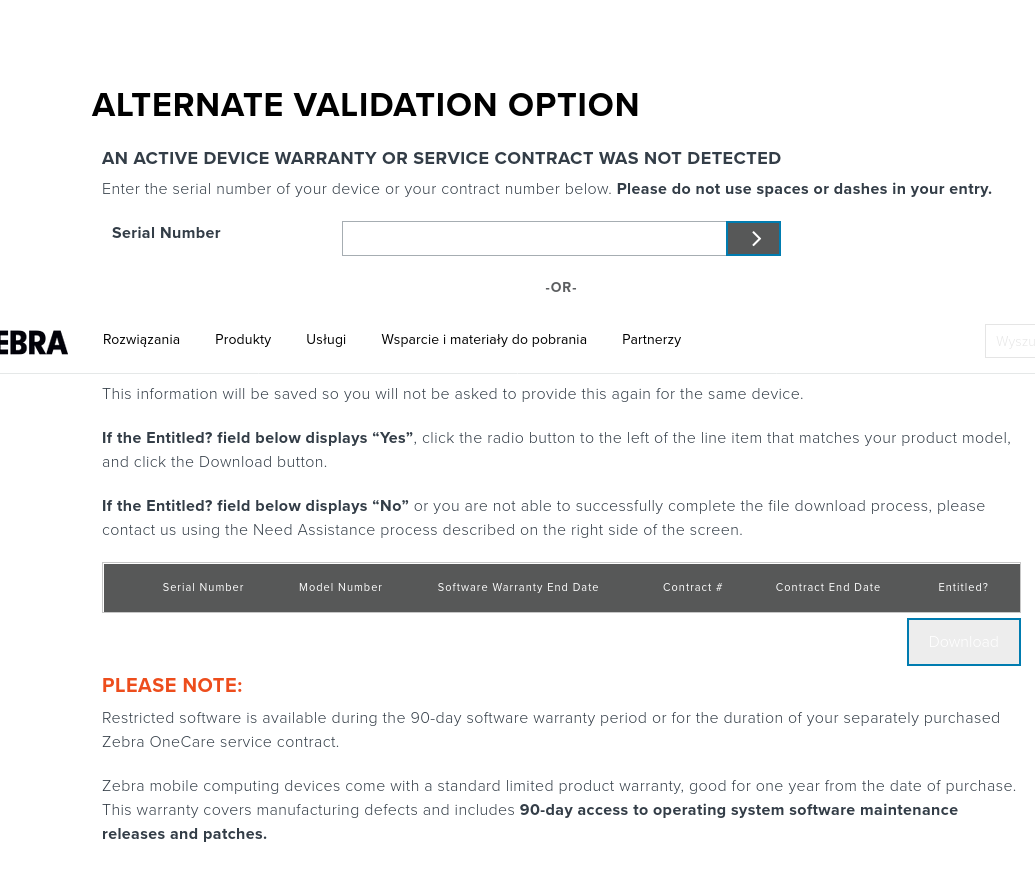
Task: Click the PLEASE NOTE heading
Action: (172, 686)
